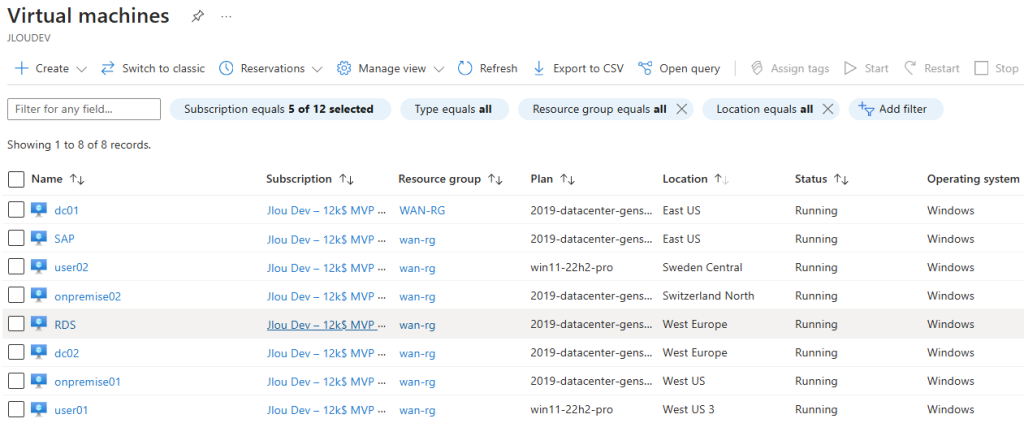Open the dc02 row wan-rg link
Screen dimensions: 1024x423
(417, 353)
